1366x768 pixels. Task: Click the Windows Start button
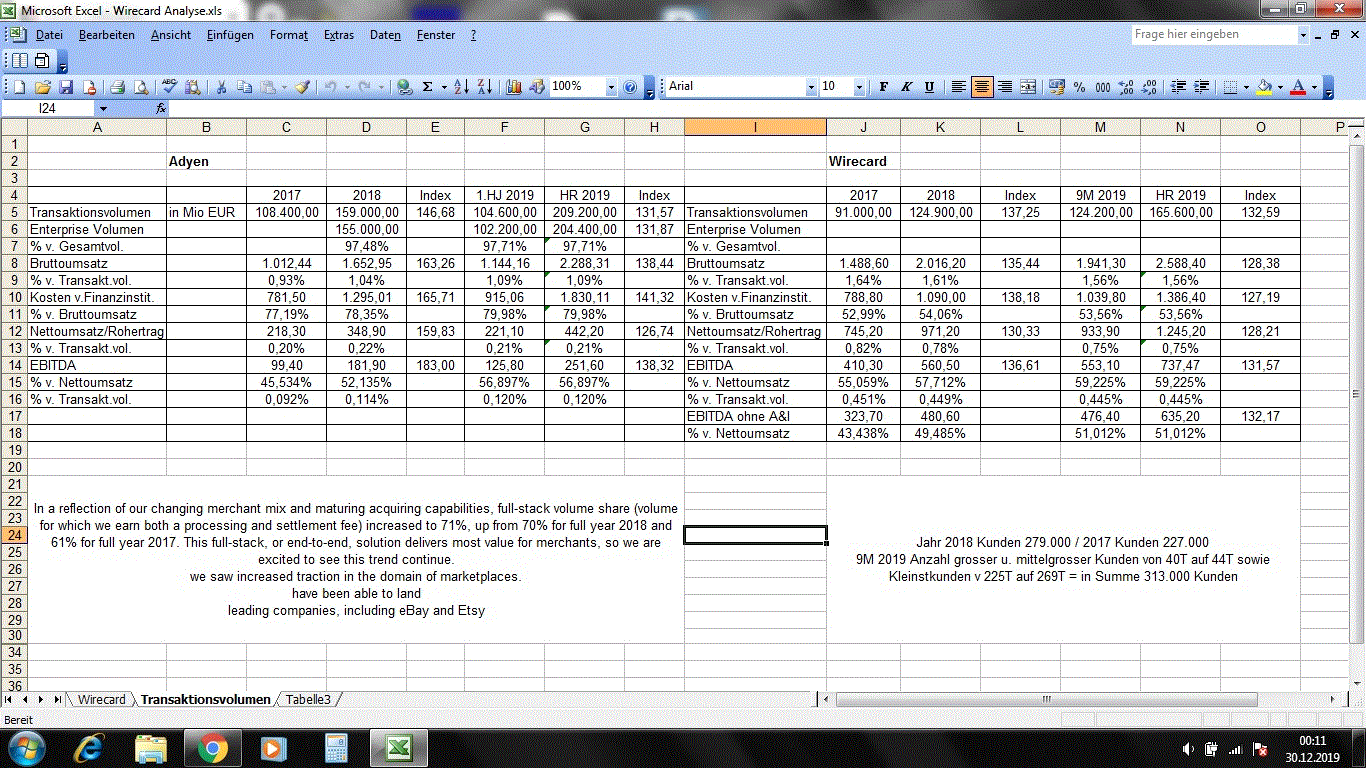pyautogui.click(x=27, y=748)
